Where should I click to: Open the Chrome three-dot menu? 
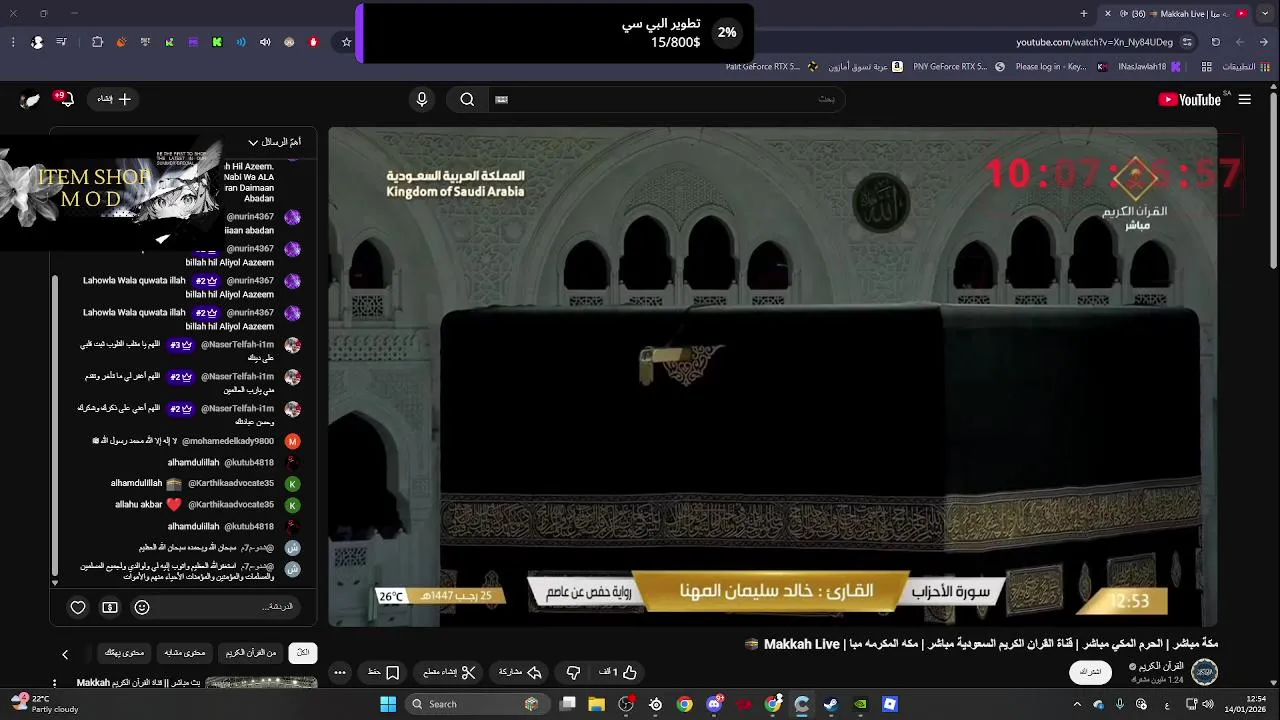[12, 42]
